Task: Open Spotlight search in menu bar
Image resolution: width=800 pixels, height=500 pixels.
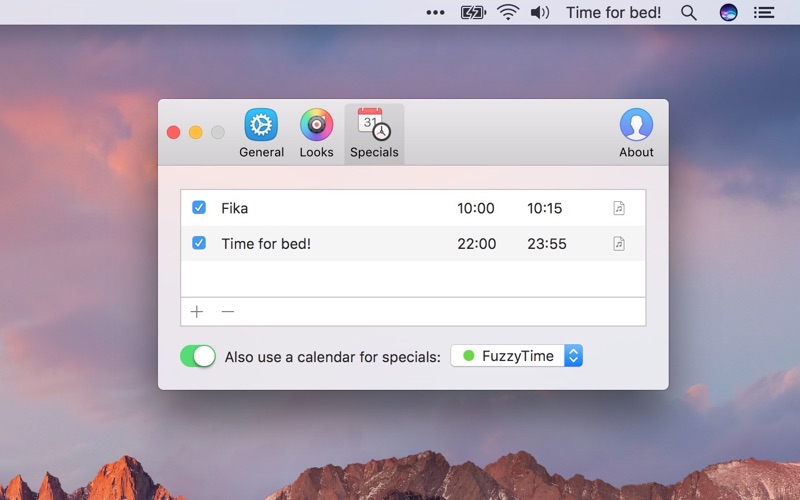Action: 689,12
